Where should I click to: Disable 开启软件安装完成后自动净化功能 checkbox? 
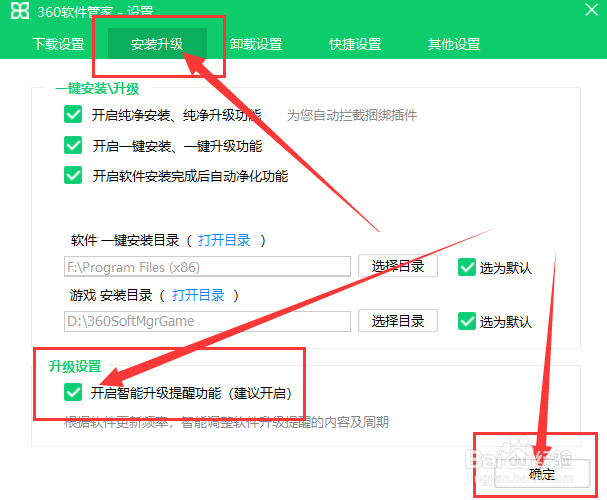point(73,176)
